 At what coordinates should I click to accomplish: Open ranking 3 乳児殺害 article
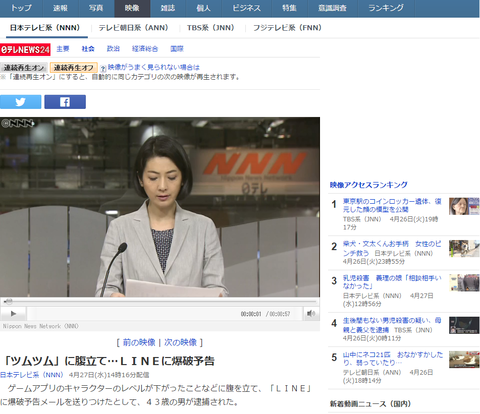pyautogui.click(x=392, y=282)
